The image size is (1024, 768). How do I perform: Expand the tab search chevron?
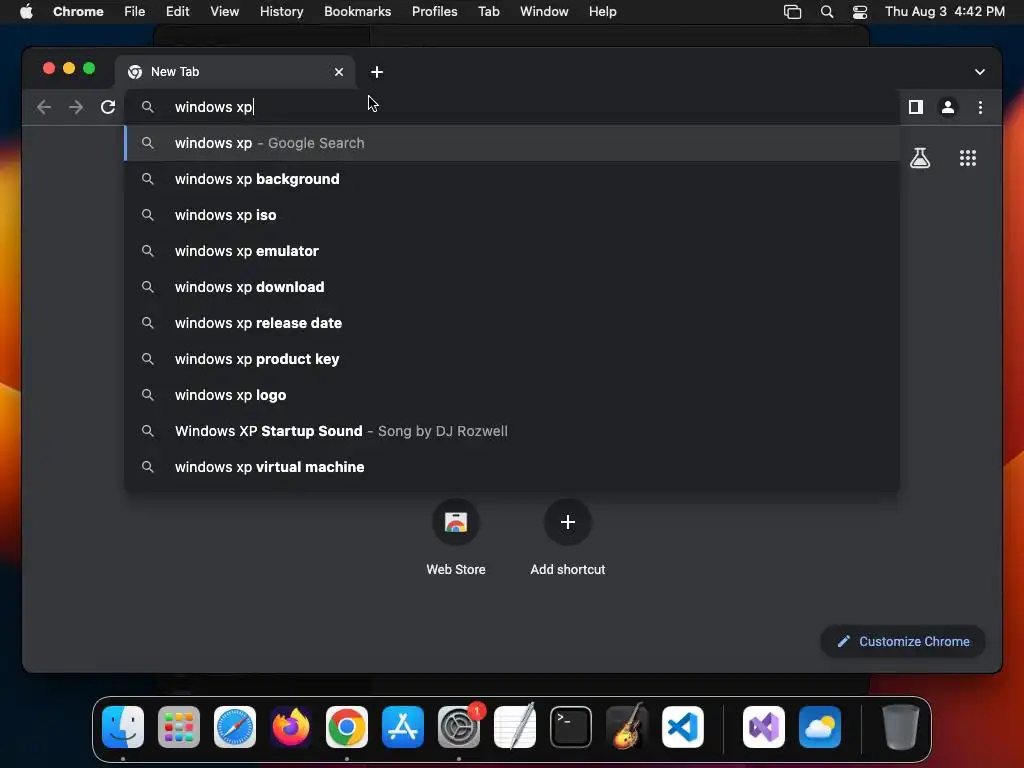980,72
